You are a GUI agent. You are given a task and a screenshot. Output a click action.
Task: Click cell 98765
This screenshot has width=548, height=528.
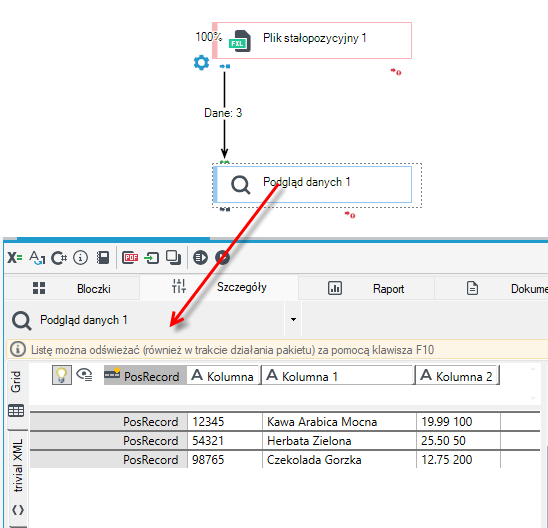[x=225, y=460]
